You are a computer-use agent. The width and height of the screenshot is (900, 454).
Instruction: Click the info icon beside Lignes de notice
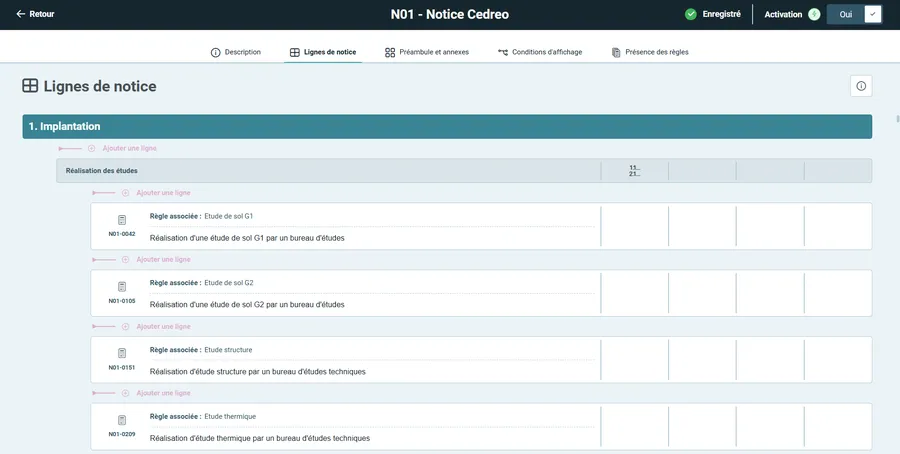(x=861, y=86)
